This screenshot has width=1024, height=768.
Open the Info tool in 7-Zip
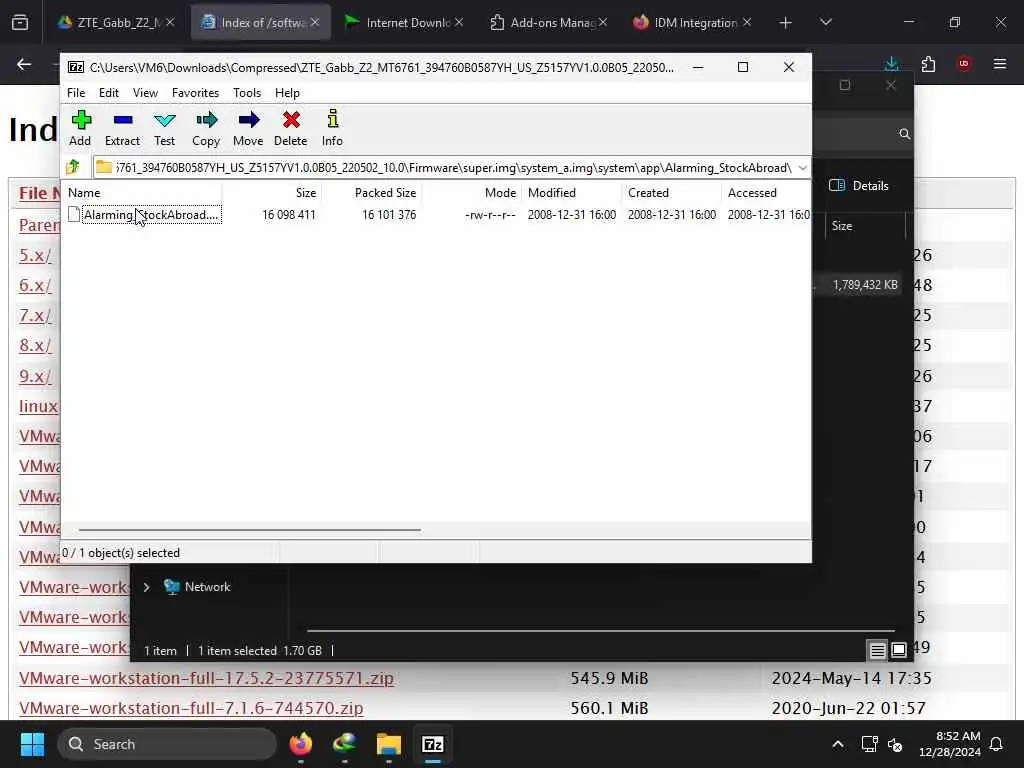332,128
